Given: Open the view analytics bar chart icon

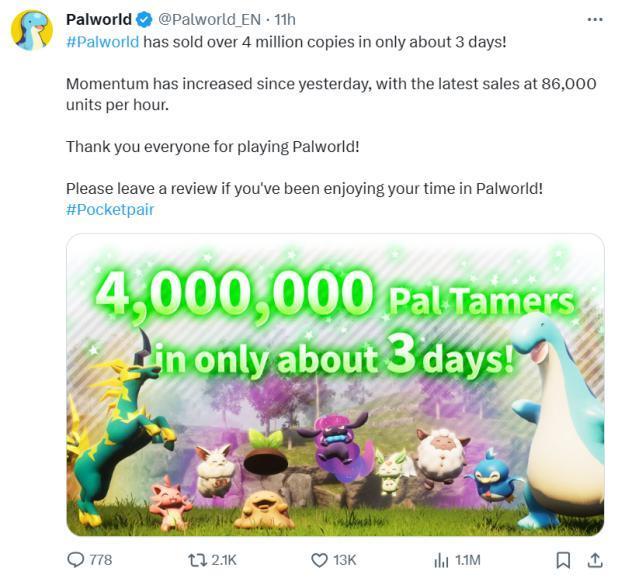Looking at the screenshot, I should [441, 560].
